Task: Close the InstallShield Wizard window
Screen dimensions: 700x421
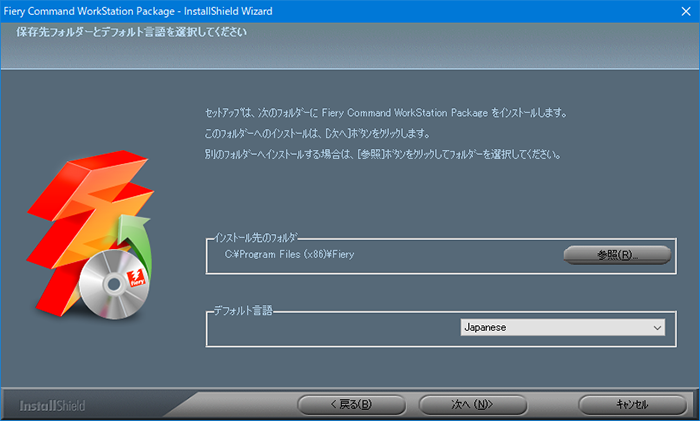Action: (686, 11)
